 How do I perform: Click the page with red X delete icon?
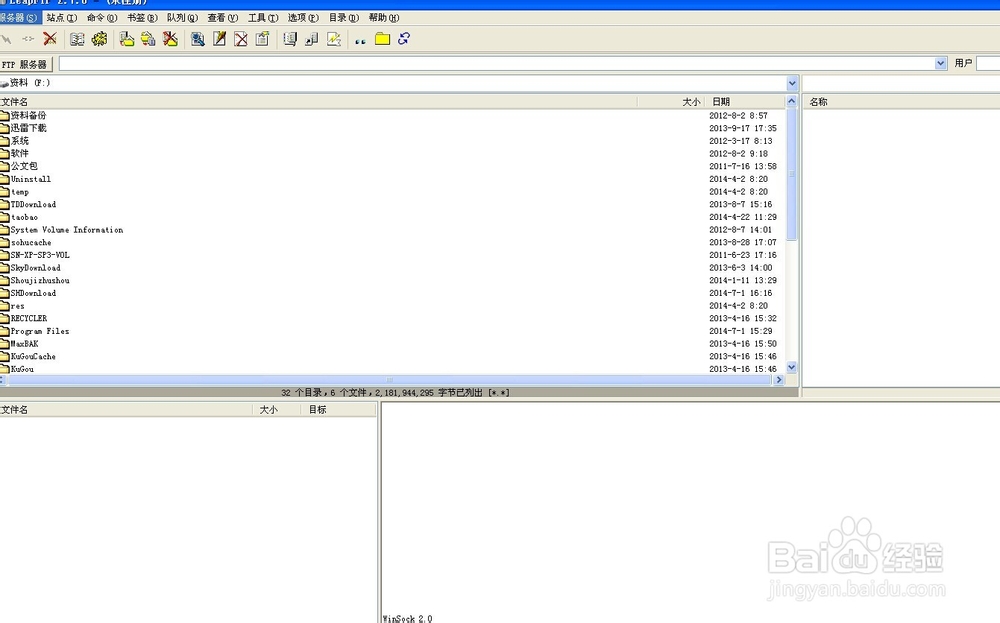241,39
